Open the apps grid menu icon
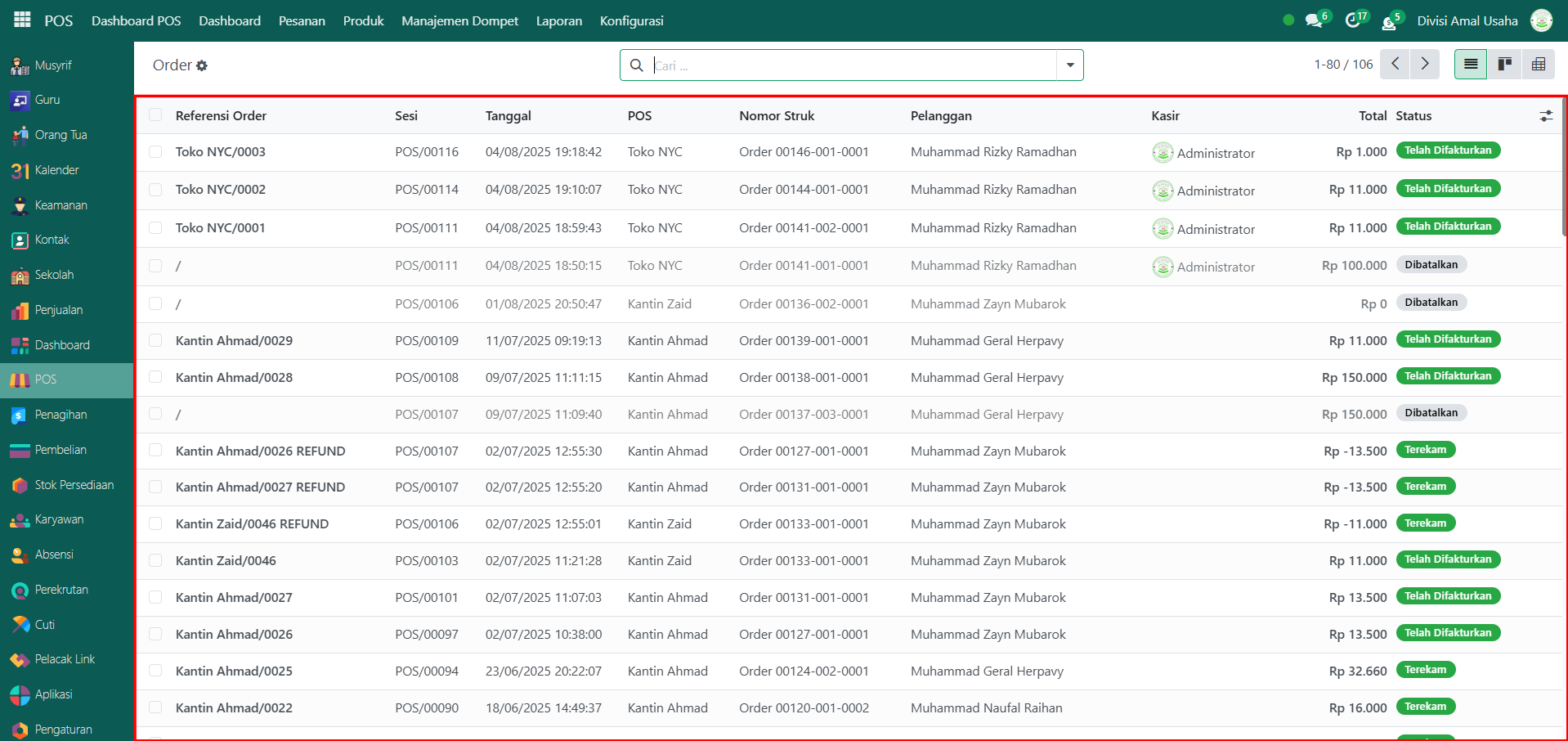 [22, 20]
